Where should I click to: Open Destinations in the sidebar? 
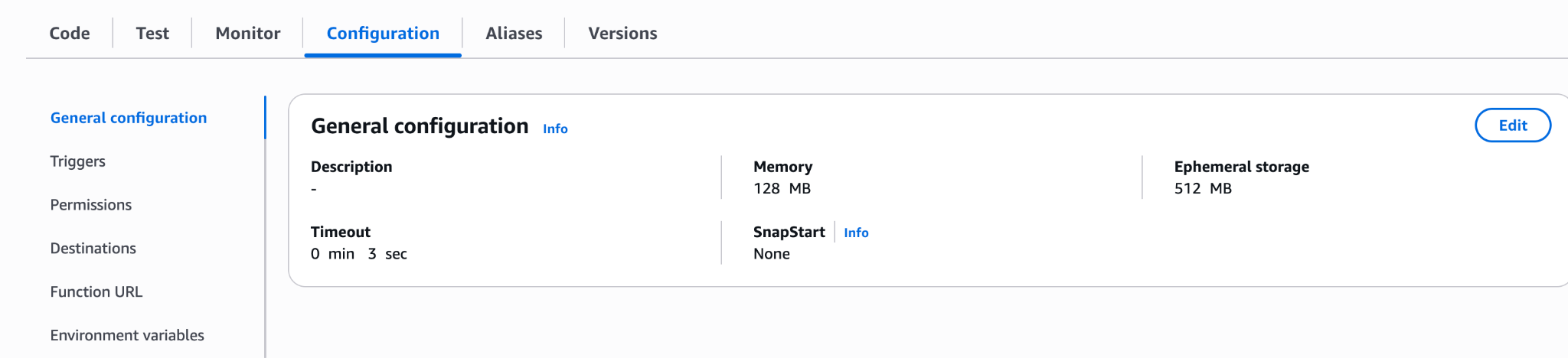[x=93, y=249]
